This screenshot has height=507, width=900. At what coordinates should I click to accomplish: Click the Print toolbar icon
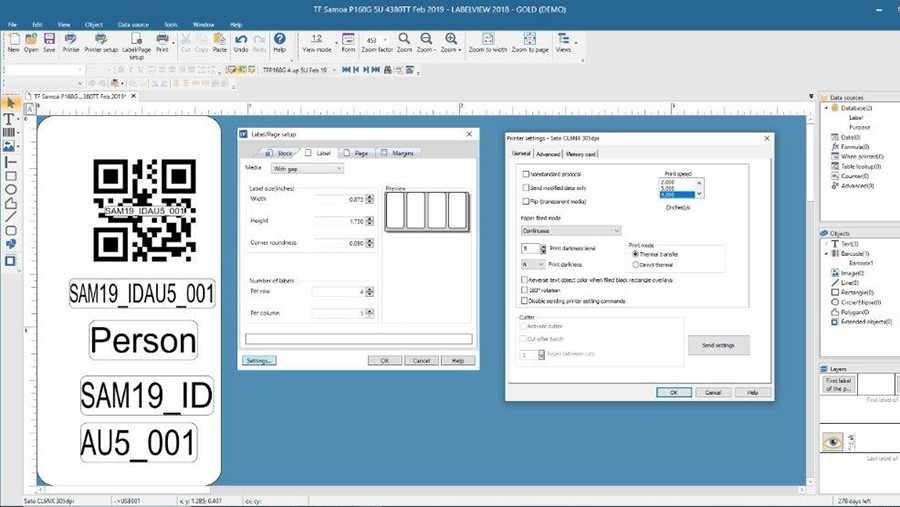pos(162,42)
